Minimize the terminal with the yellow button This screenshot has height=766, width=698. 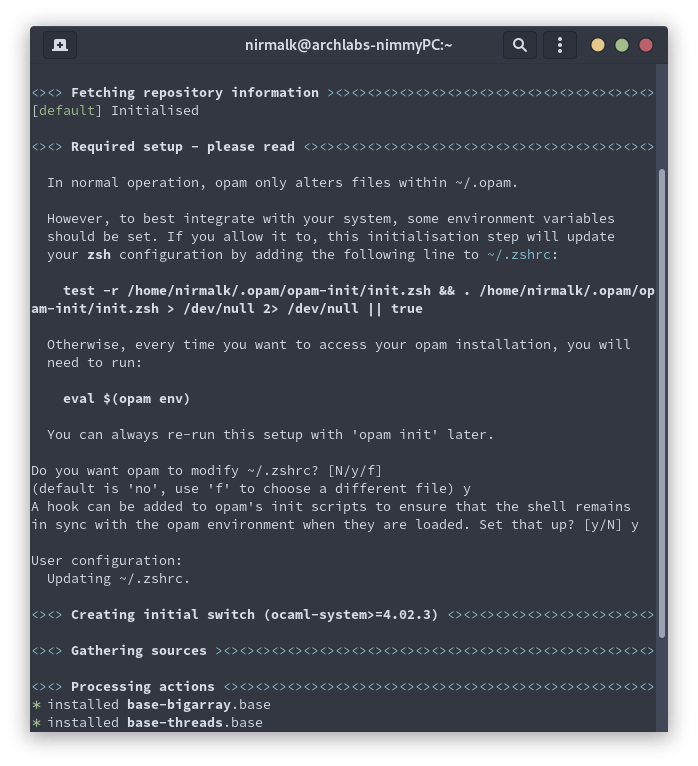598,45
